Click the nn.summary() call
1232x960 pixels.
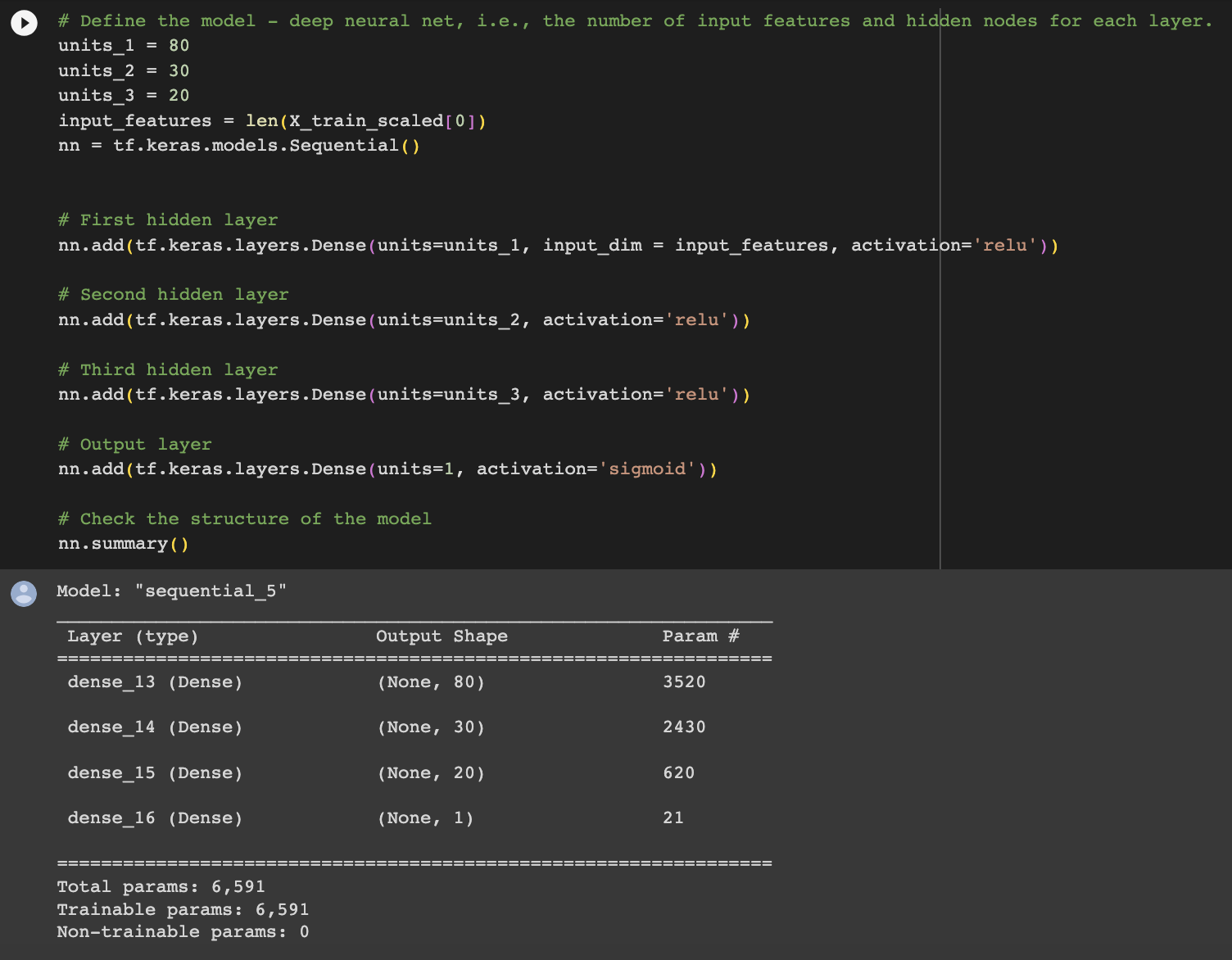pyautogui.click(x=122, y=543)
